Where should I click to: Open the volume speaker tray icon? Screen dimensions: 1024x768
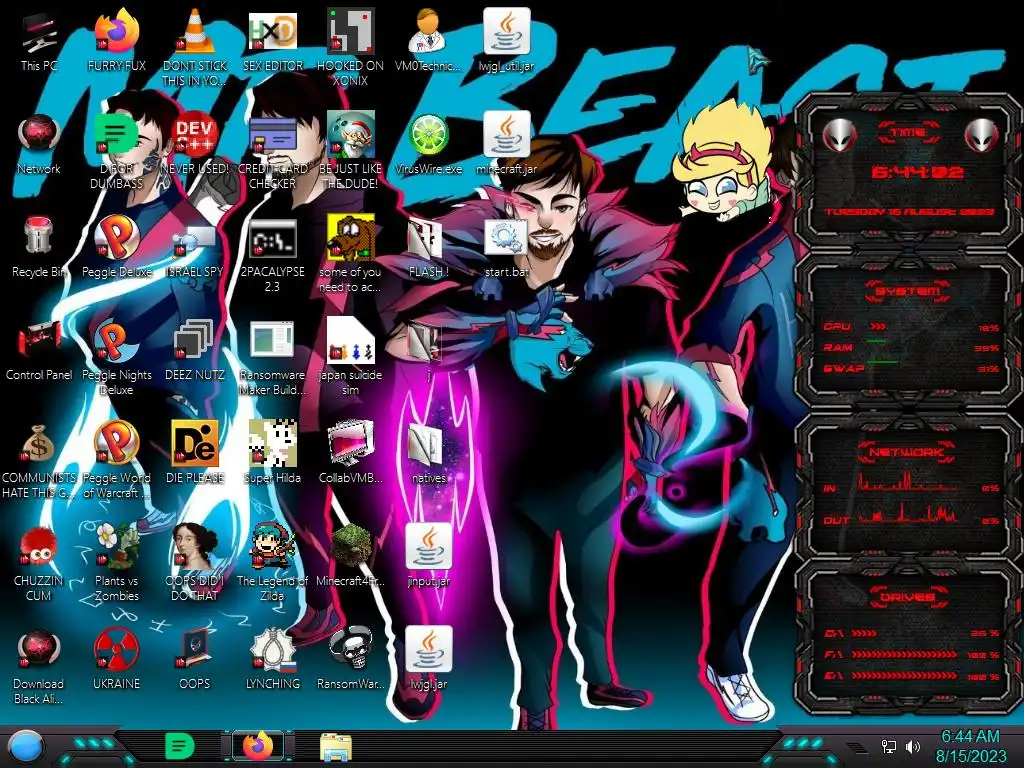point(913,746)
